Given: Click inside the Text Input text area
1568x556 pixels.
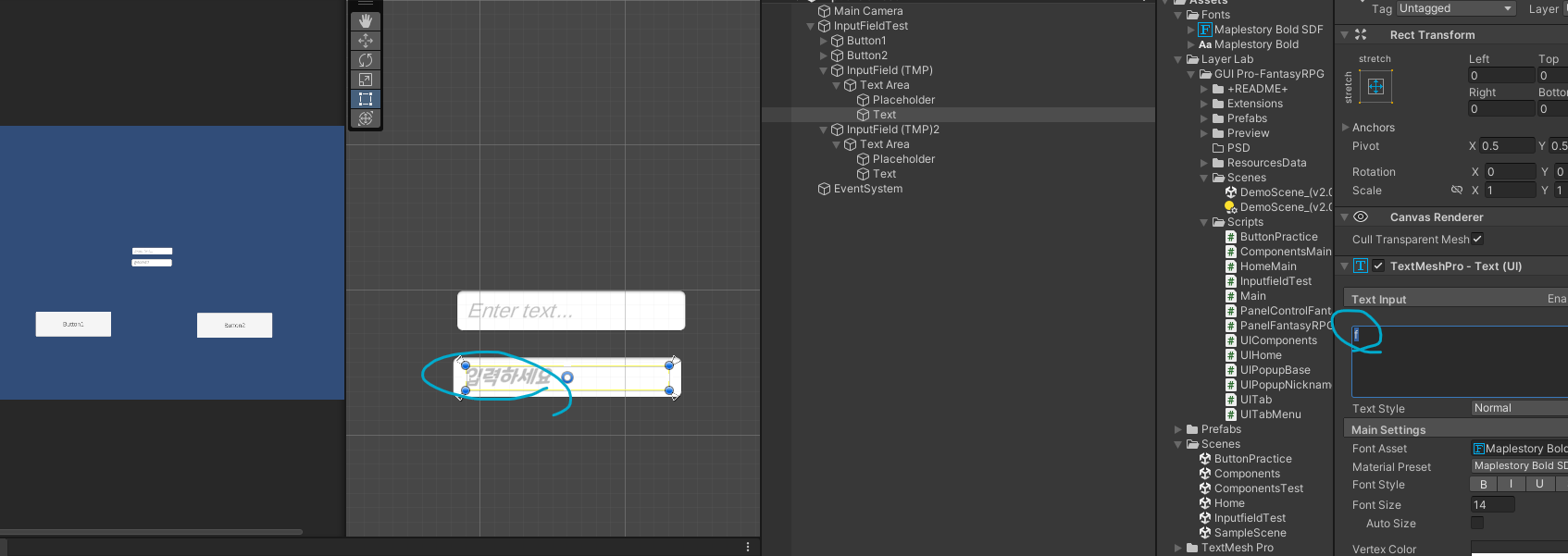Looking at the screenshot, I should pos(1460,362).
